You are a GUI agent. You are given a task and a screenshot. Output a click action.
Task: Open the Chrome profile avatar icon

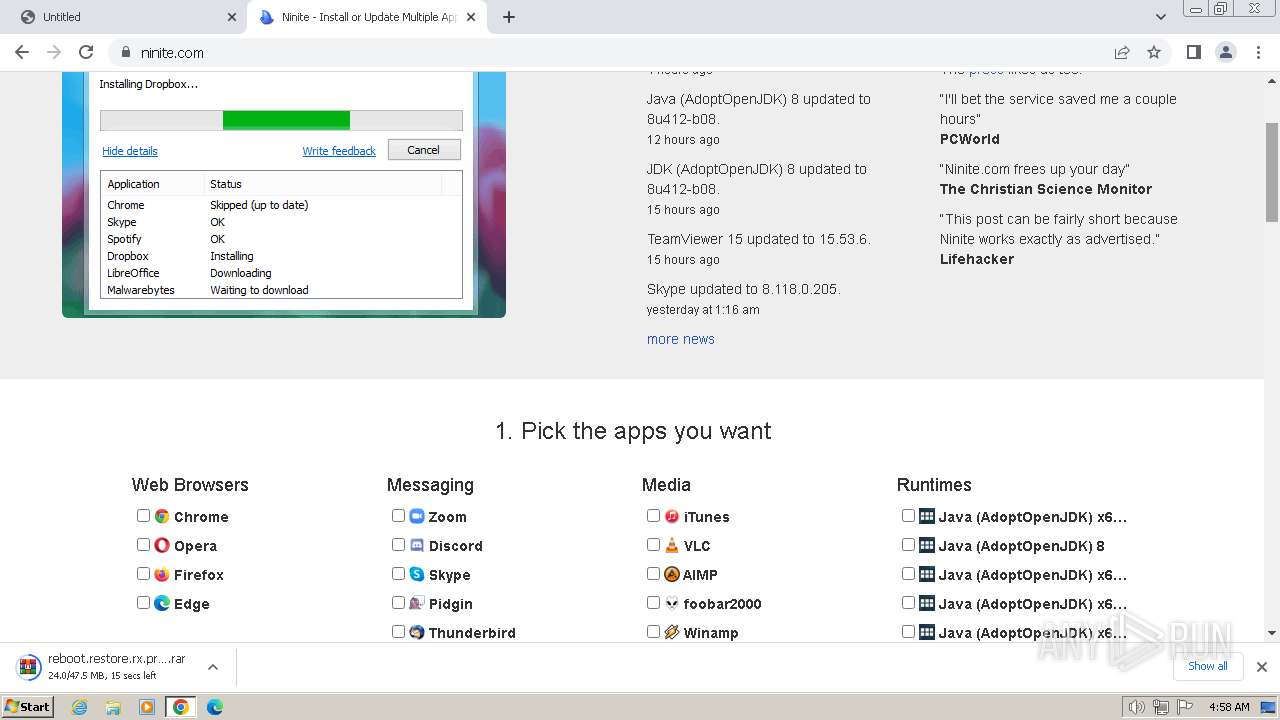[x=1225, y=52]
